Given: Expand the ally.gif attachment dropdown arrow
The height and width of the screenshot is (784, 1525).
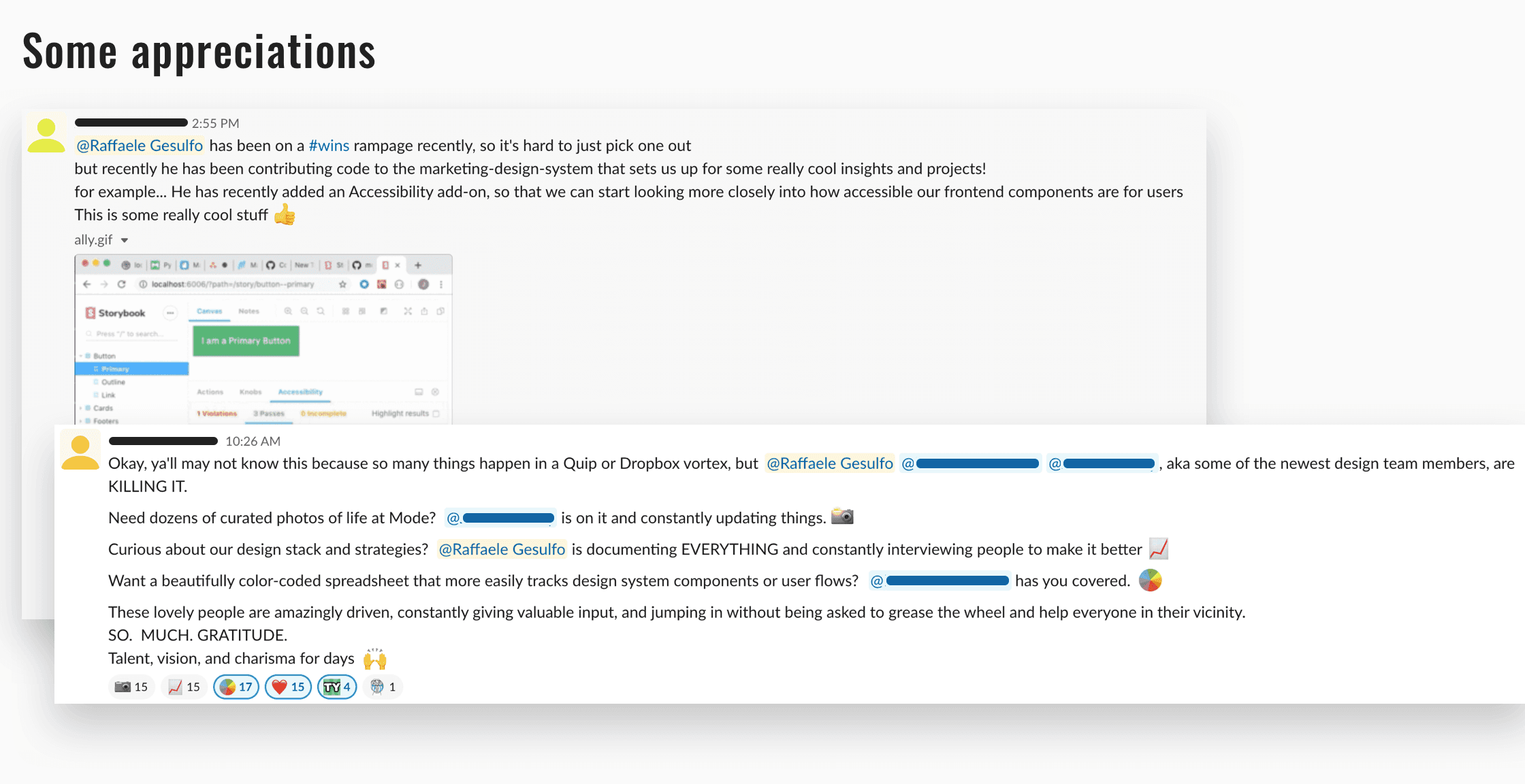Looking at the screenshot, I should [x=125, y=240].
